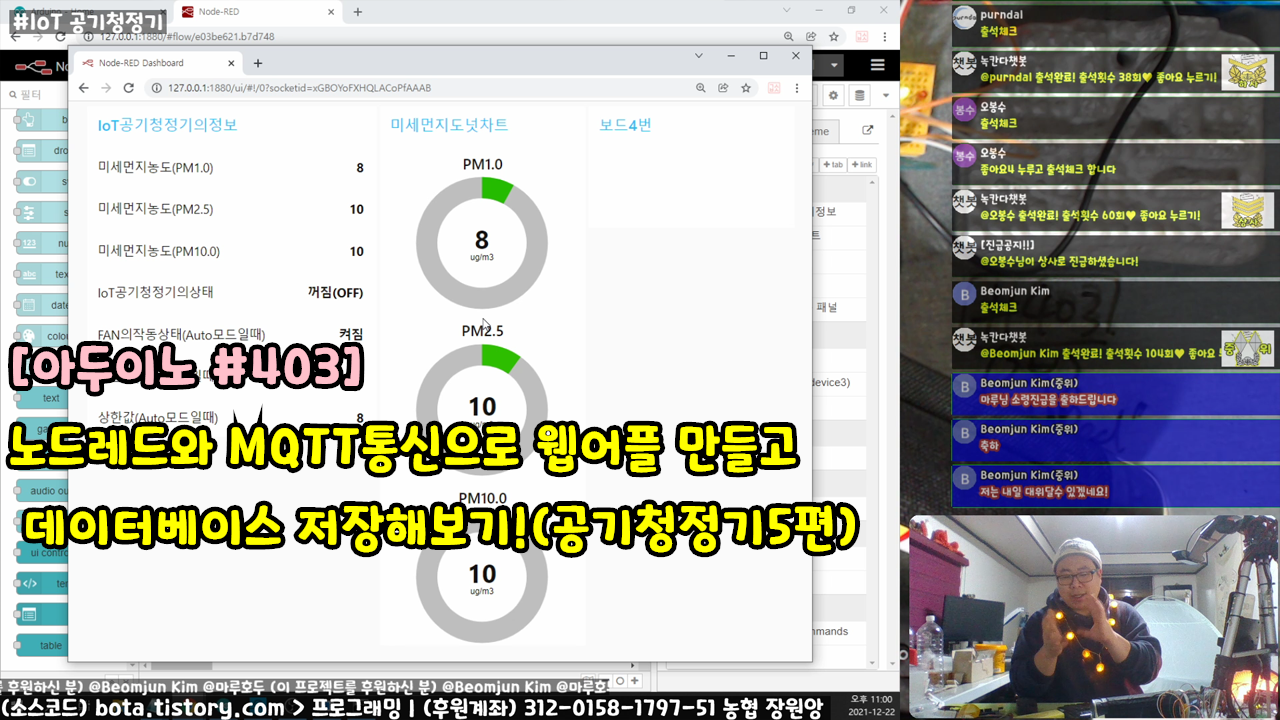Open the back window browser three-dot menu
This screenshot has width=1280, height=720.
884,36
